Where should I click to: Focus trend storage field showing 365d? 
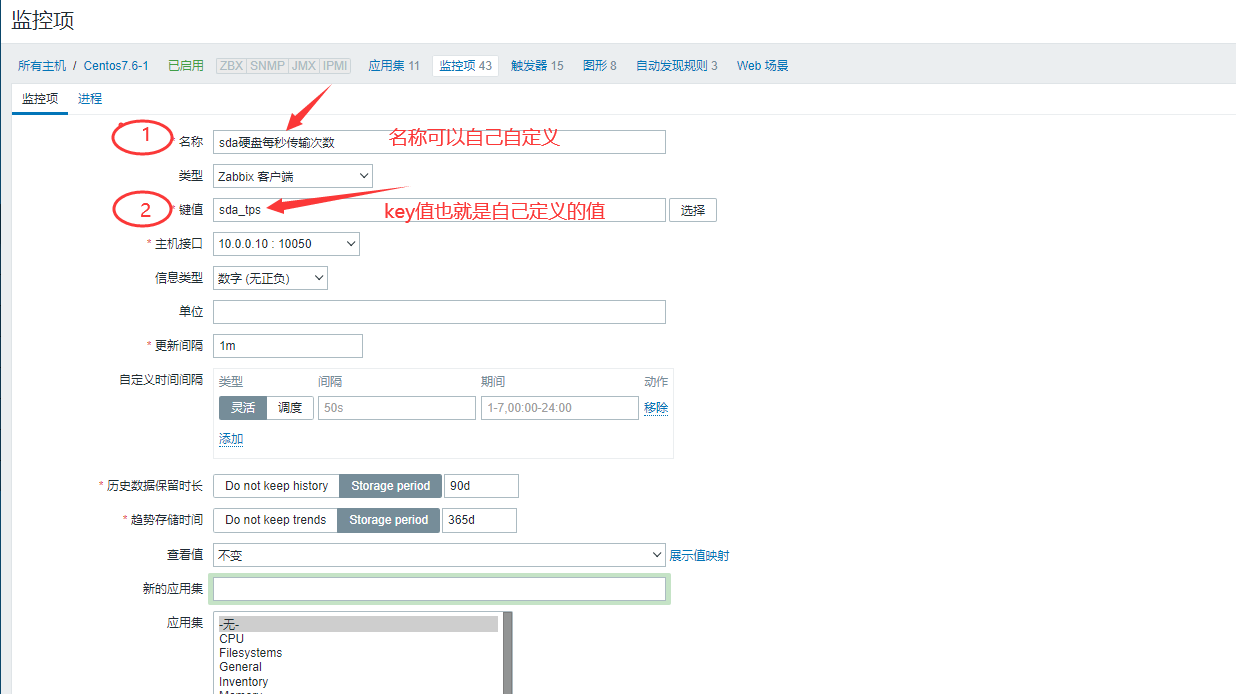[479, 520]
